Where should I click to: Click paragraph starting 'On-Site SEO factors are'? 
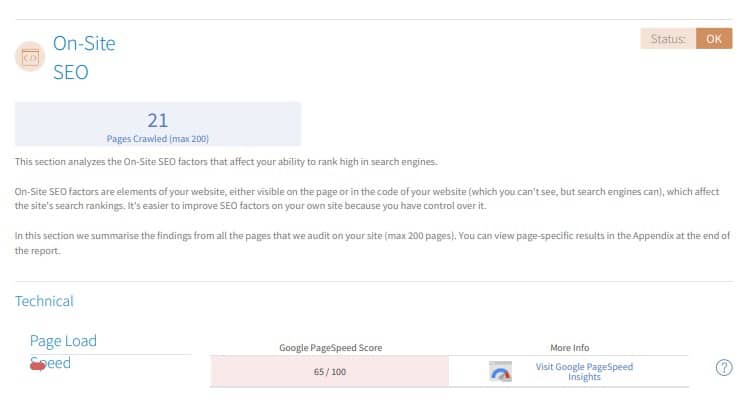tap(367, 199)
